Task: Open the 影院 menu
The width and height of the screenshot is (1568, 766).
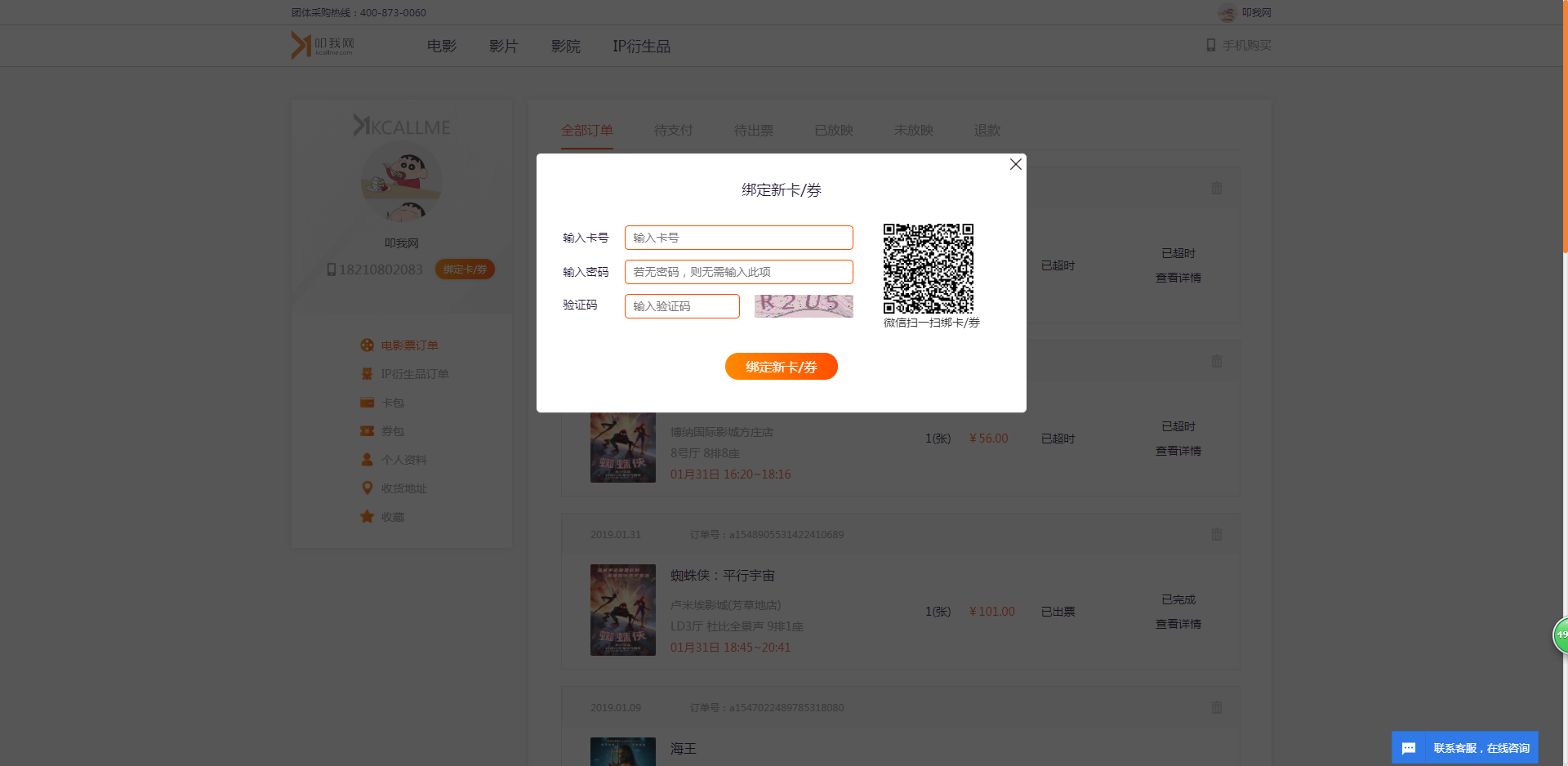Action: pyautogui.click(x=566, y=47)
